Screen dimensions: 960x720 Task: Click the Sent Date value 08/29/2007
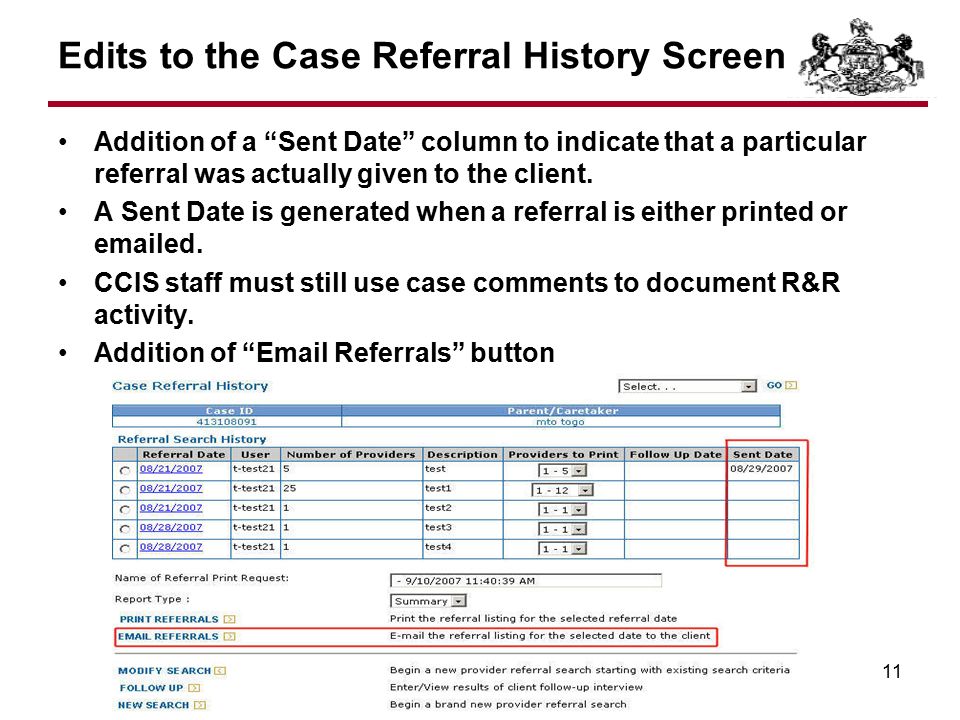[x=761, y=469]
